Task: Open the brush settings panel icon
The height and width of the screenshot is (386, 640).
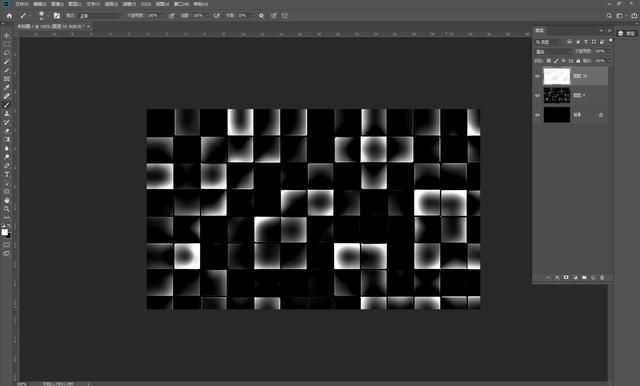Action: tap(57, 16)
